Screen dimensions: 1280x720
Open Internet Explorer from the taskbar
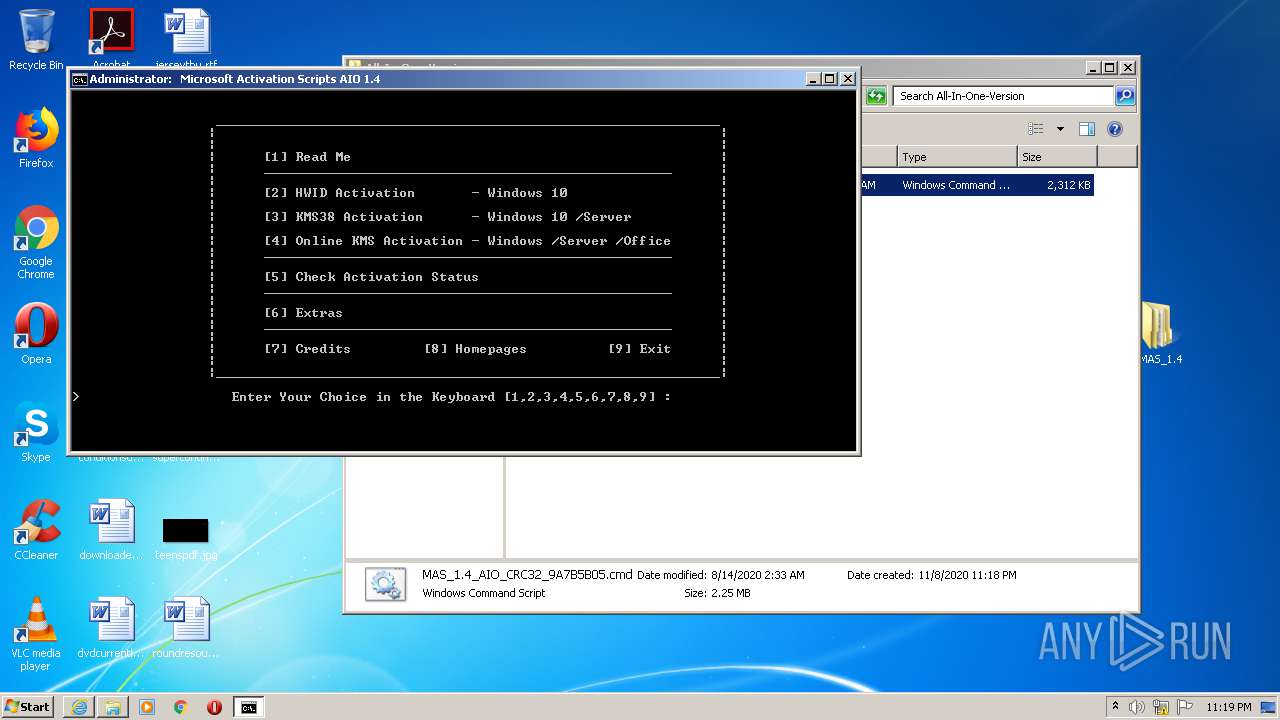tap(79, 707)
